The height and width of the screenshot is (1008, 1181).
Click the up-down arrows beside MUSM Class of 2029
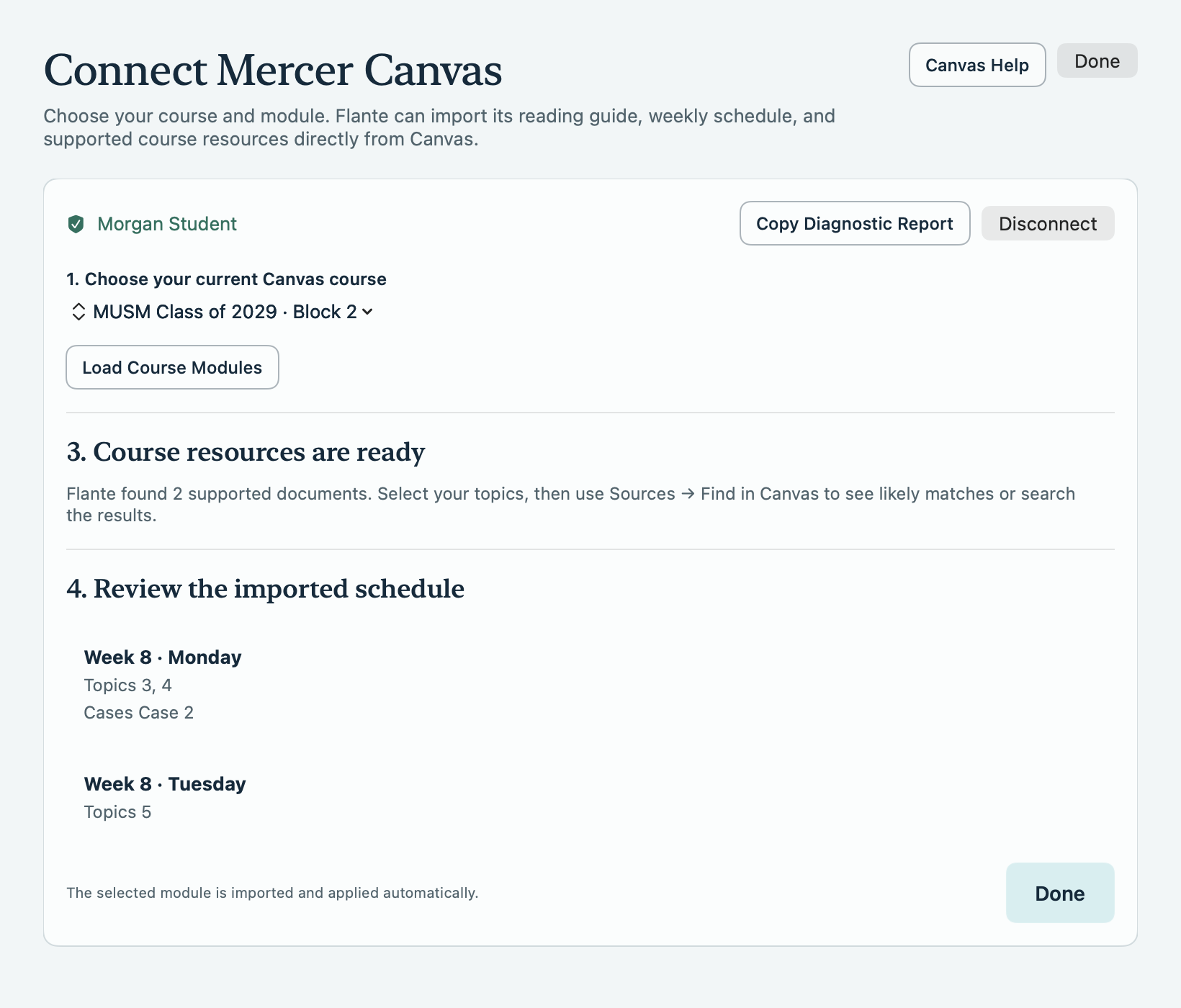click(78, 312)
